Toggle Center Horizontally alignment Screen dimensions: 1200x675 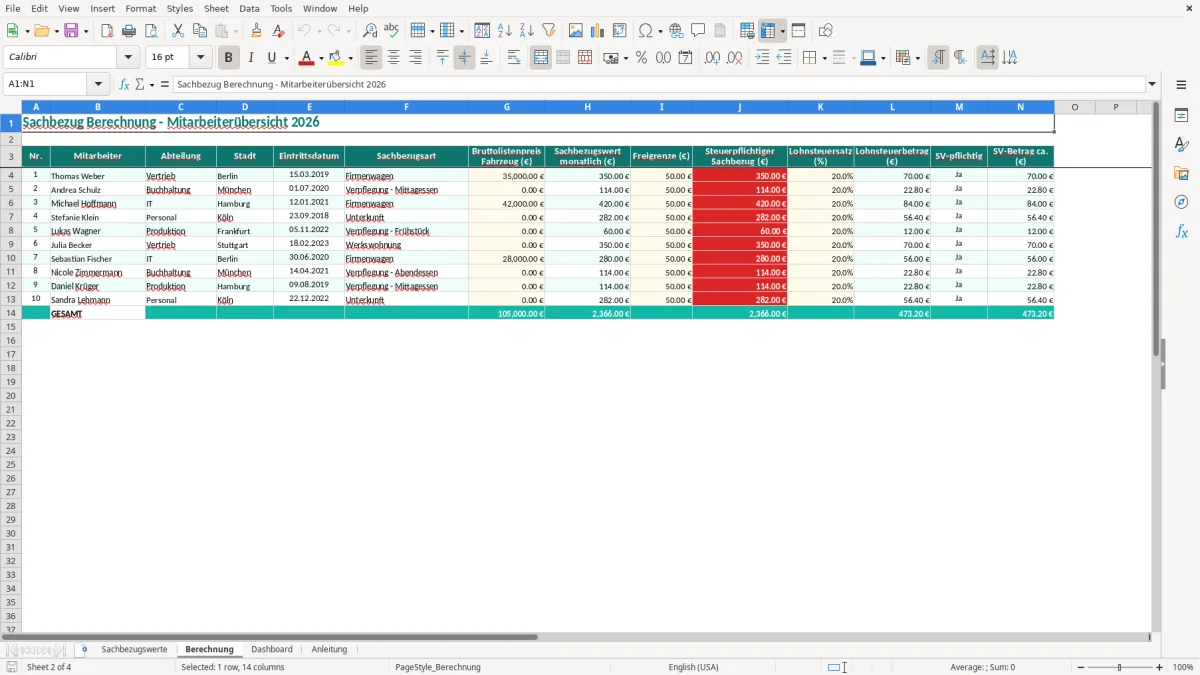(x=394, y=58)
